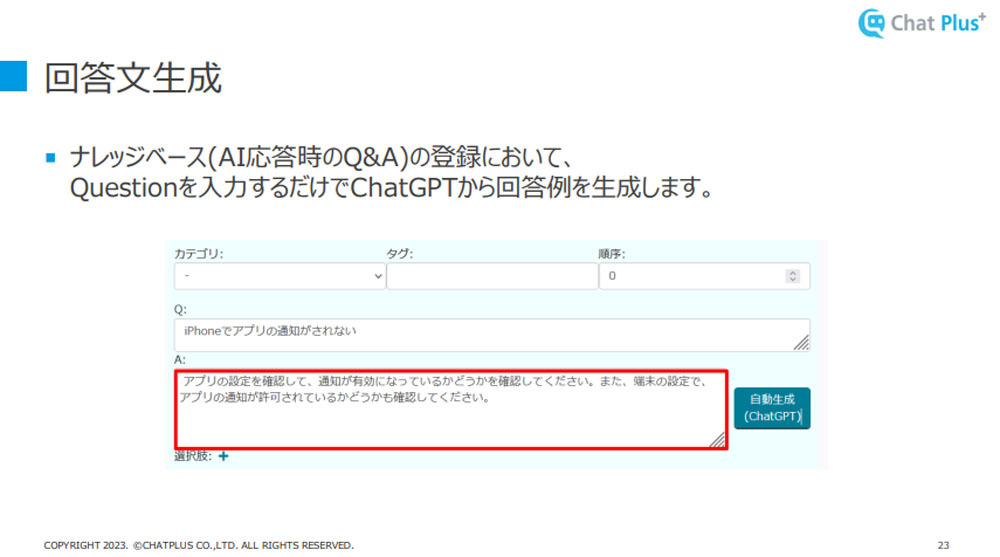Click the A answer text area
Viewport: 1000px width, 557px height.
pyautogui.click(x=451, y=410)
